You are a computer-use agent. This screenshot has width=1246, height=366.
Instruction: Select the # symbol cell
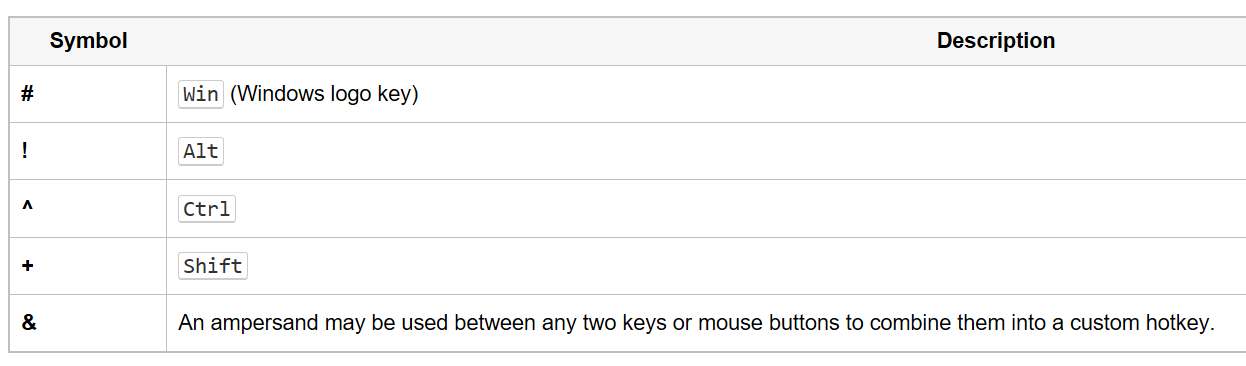tap(88, 94)
